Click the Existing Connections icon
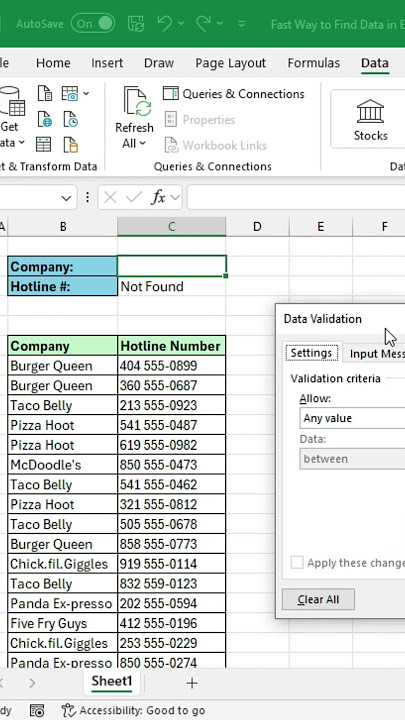 click(71, 145)
